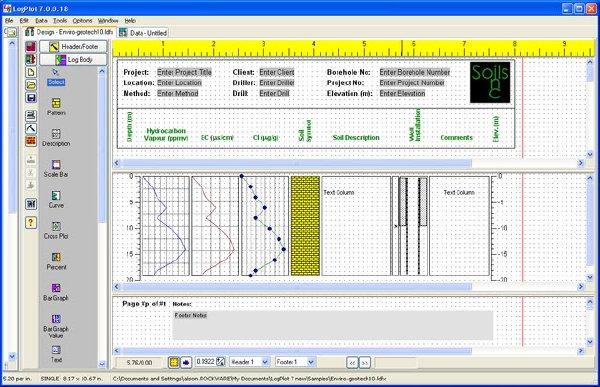Open the Footer 1 dropdown
Viewport: 600px width, 387px height.
pyautogui.click(x=311, y=362)
